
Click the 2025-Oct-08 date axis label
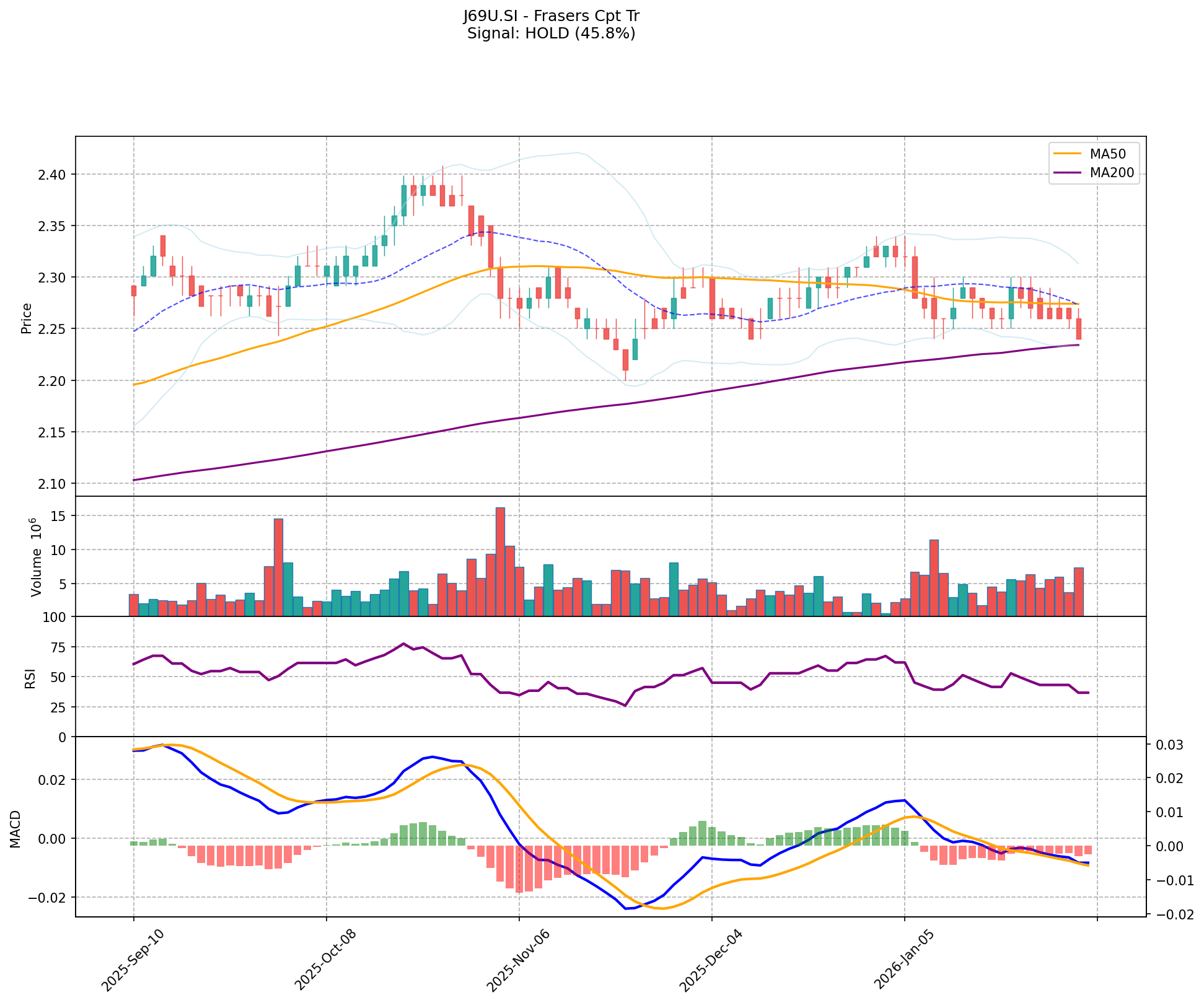tap(325, 960)
